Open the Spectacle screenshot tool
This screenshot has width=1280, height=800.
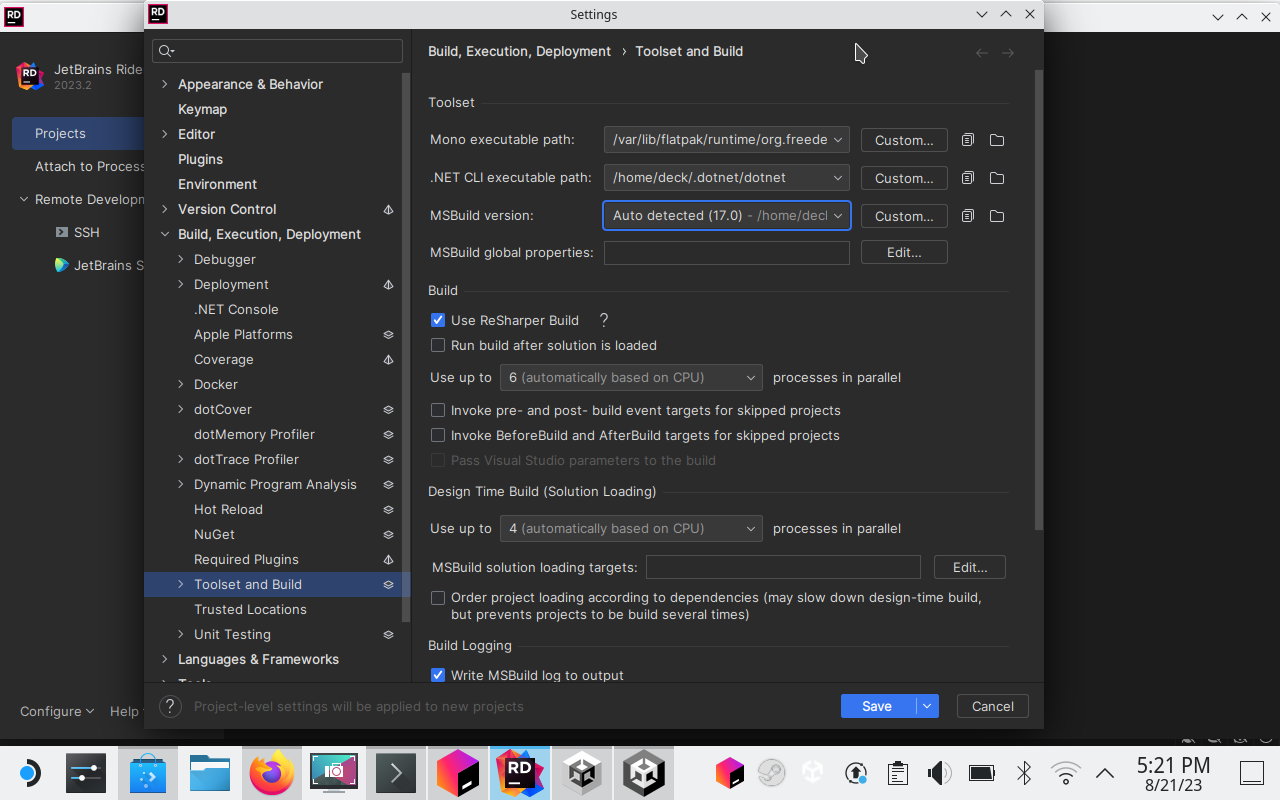(x=334, y=773)
